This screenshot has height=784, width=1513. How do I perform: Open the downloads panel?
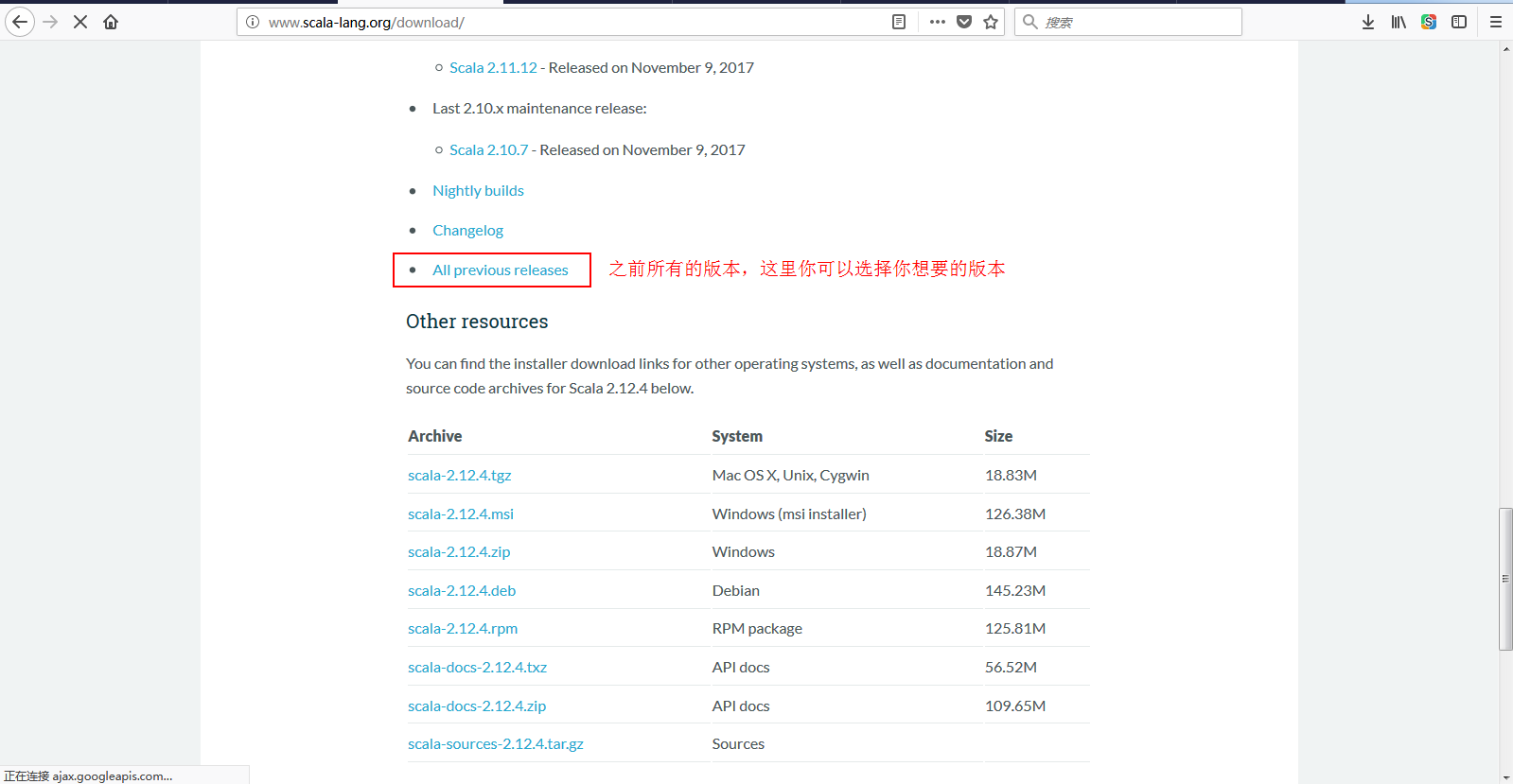1368,22
